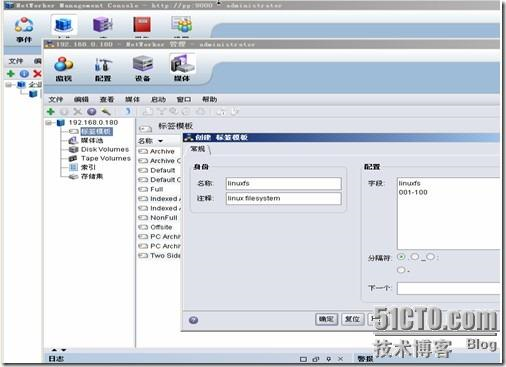
Task: Select the underscore separator radio button
Action: [415, 257]
